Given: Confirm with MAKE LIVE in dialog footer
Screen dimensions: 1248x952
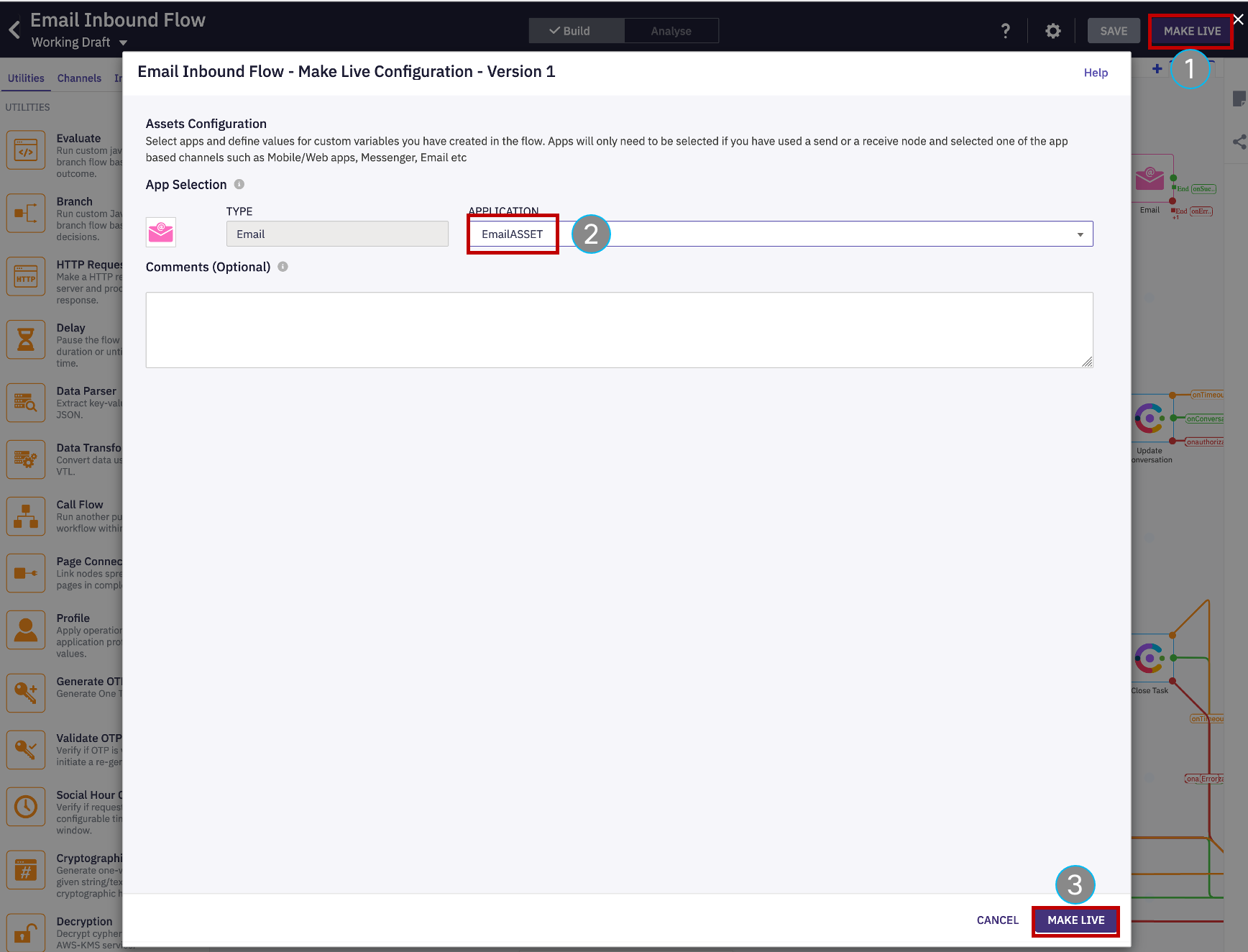Looking at the screenshot, I should pyautogui.click(x=1075, y=920).
